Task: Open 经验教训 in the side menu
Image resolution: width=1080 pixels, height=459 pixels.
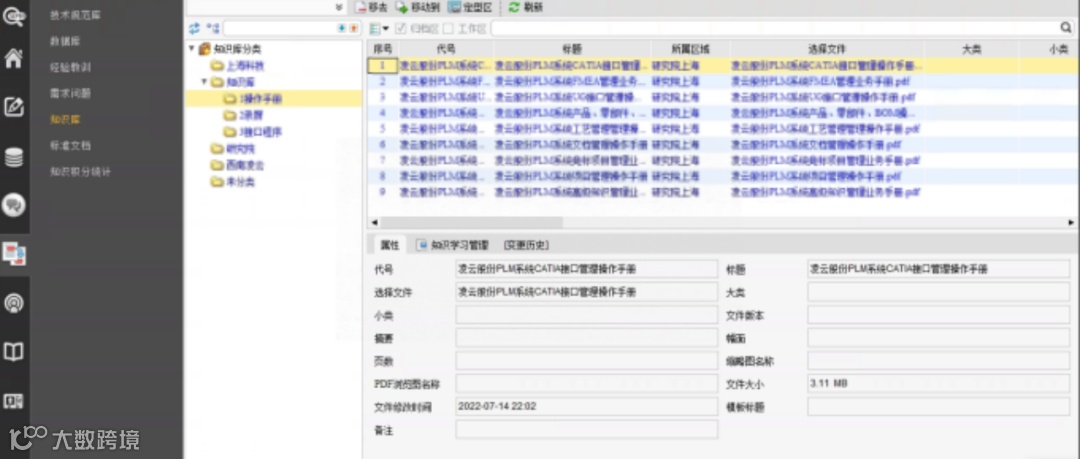Action: [70, 68]
